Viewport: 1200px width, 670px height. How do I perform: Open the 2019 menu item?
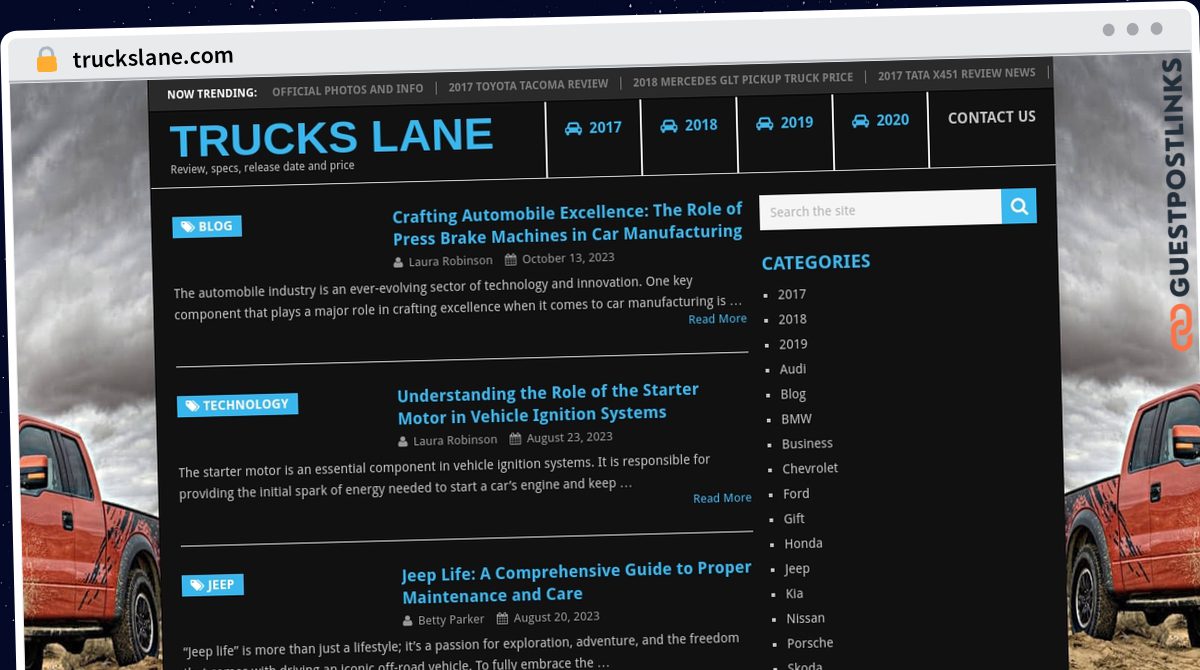pos(785,122)
